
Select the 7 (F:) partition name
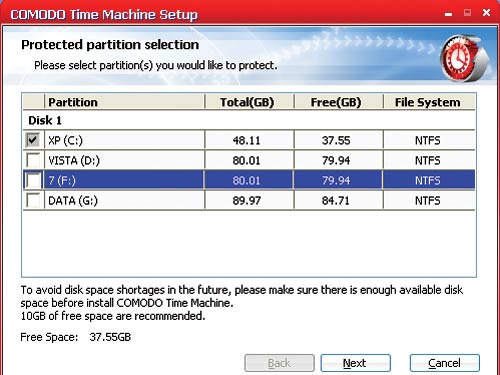coord(62,181)
